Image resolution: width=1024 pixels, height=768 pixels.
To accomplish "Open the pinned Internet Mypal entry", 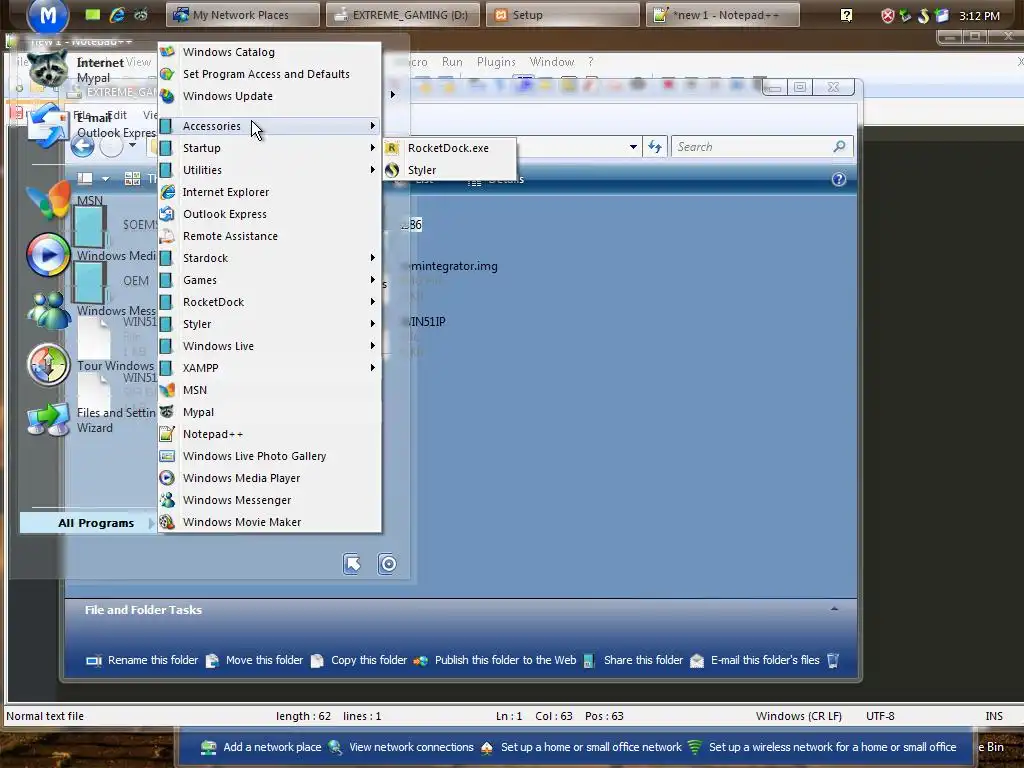I will [91, 70].
